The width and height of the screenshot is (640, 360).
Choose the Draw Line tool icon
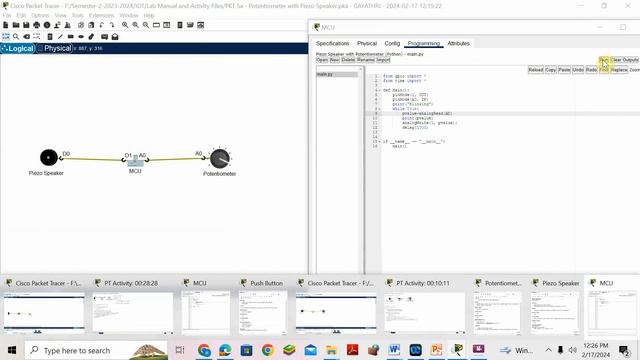click(x=60, y=37)
